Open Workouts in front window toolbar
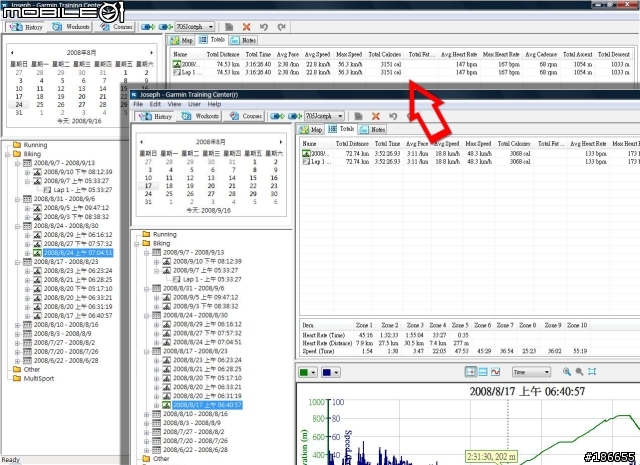Viewport: 640px width, 465px height. click(200, 116)
